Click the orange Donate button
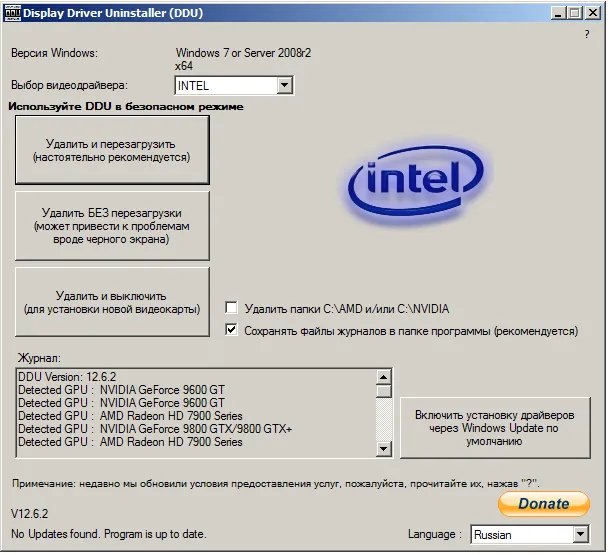The height and width of the screenshot is (555, 608). point(544,503)
